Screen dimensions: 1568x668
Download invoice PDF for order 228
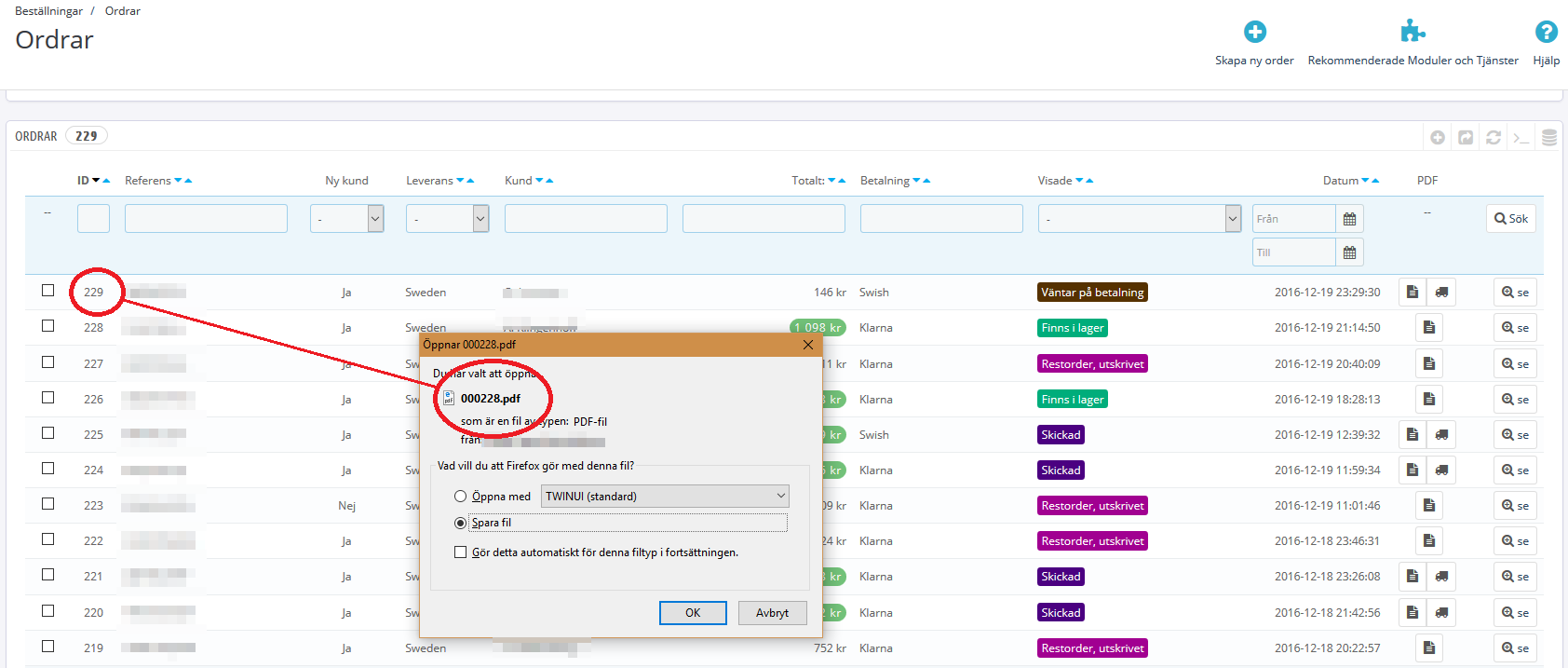pyautogui.click(x=1429, y=327)
